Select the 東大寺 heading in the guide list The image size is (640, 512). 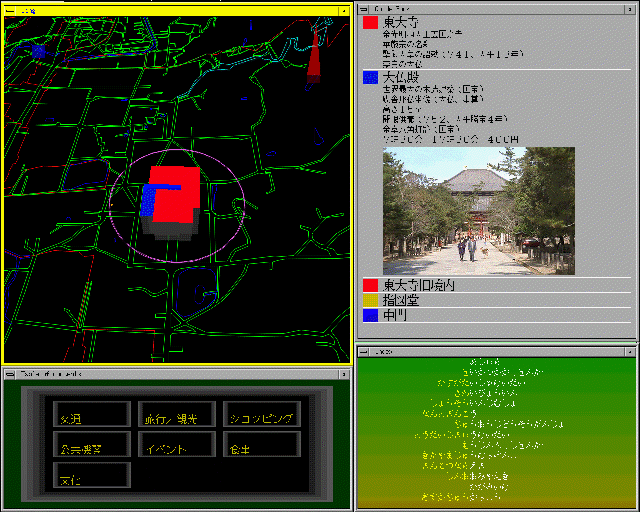[401, 22]
